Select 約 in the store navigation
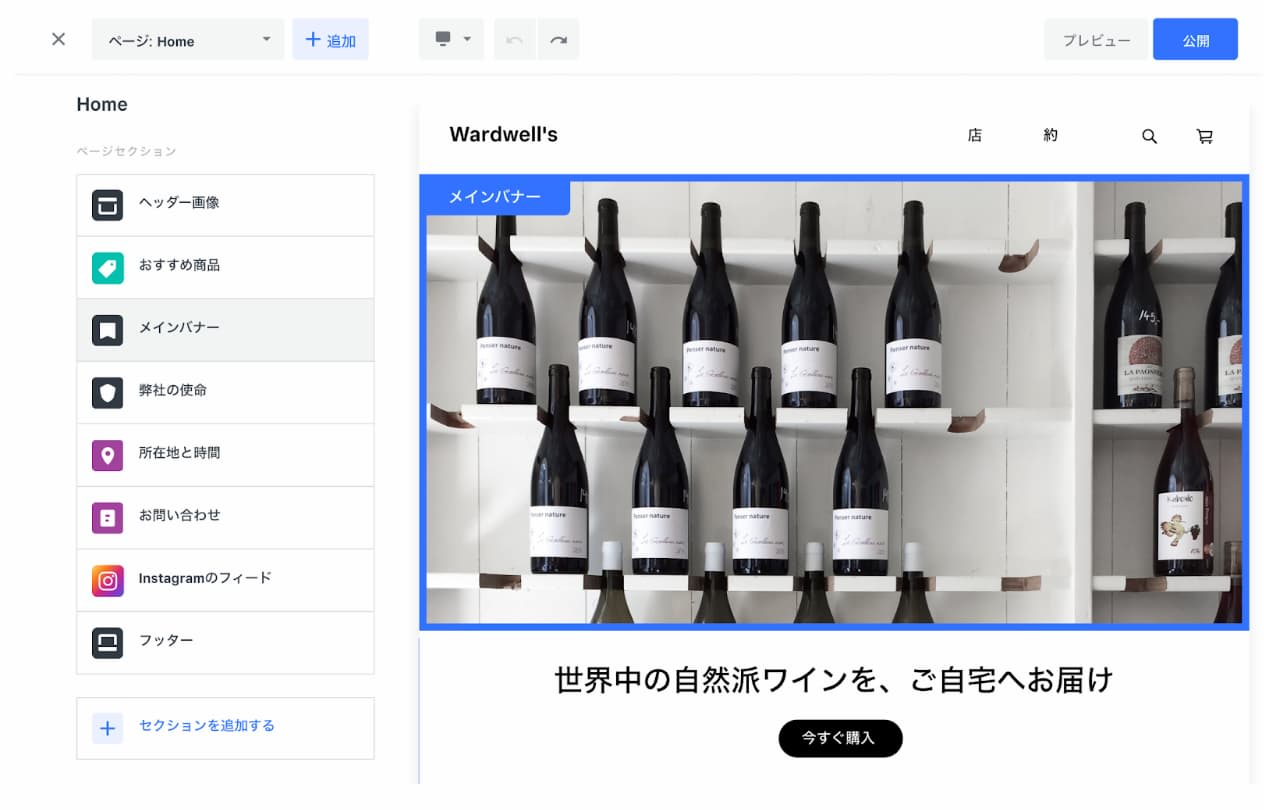This screenshot has height=810, width=1264. (x=1051, y=136)
